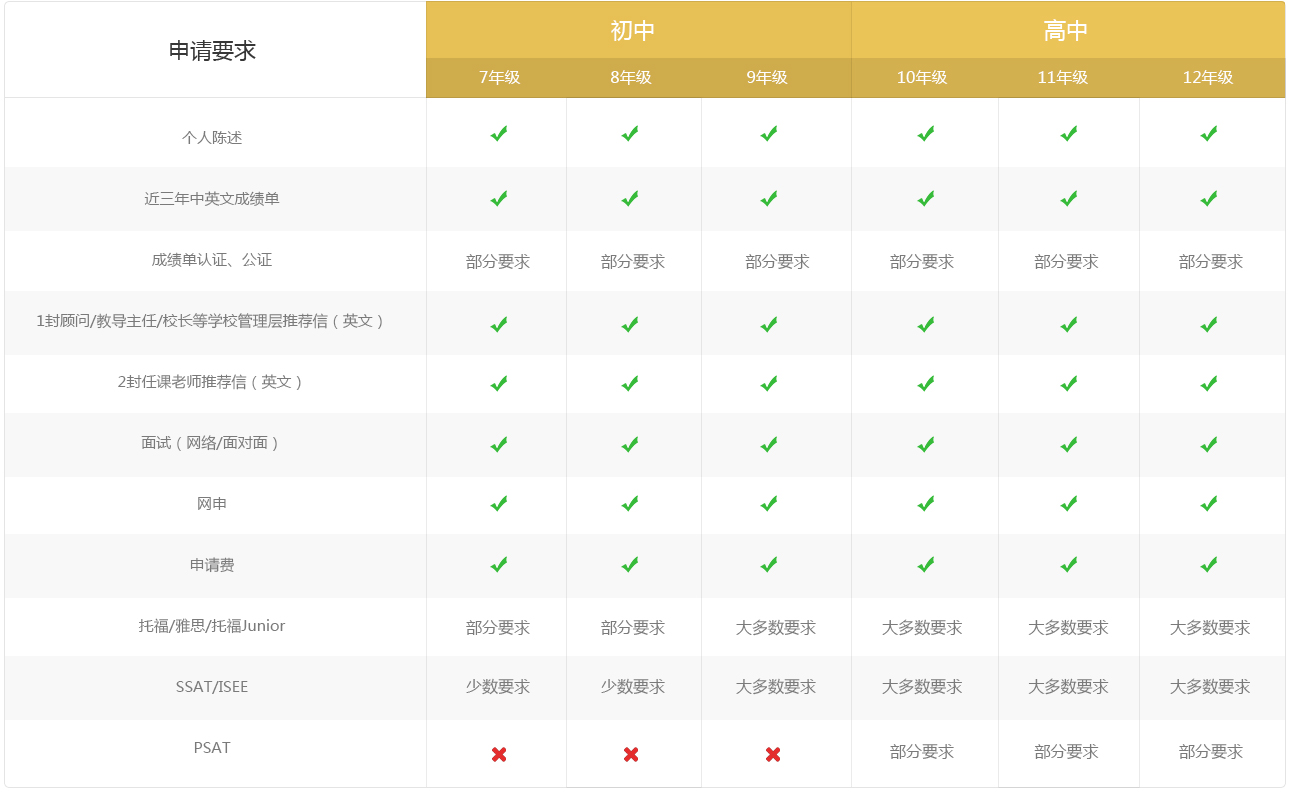Screen dimensions: 1292x792
Task: Click the 申请费 checkmark under 10年级
Action: point(926,564)
